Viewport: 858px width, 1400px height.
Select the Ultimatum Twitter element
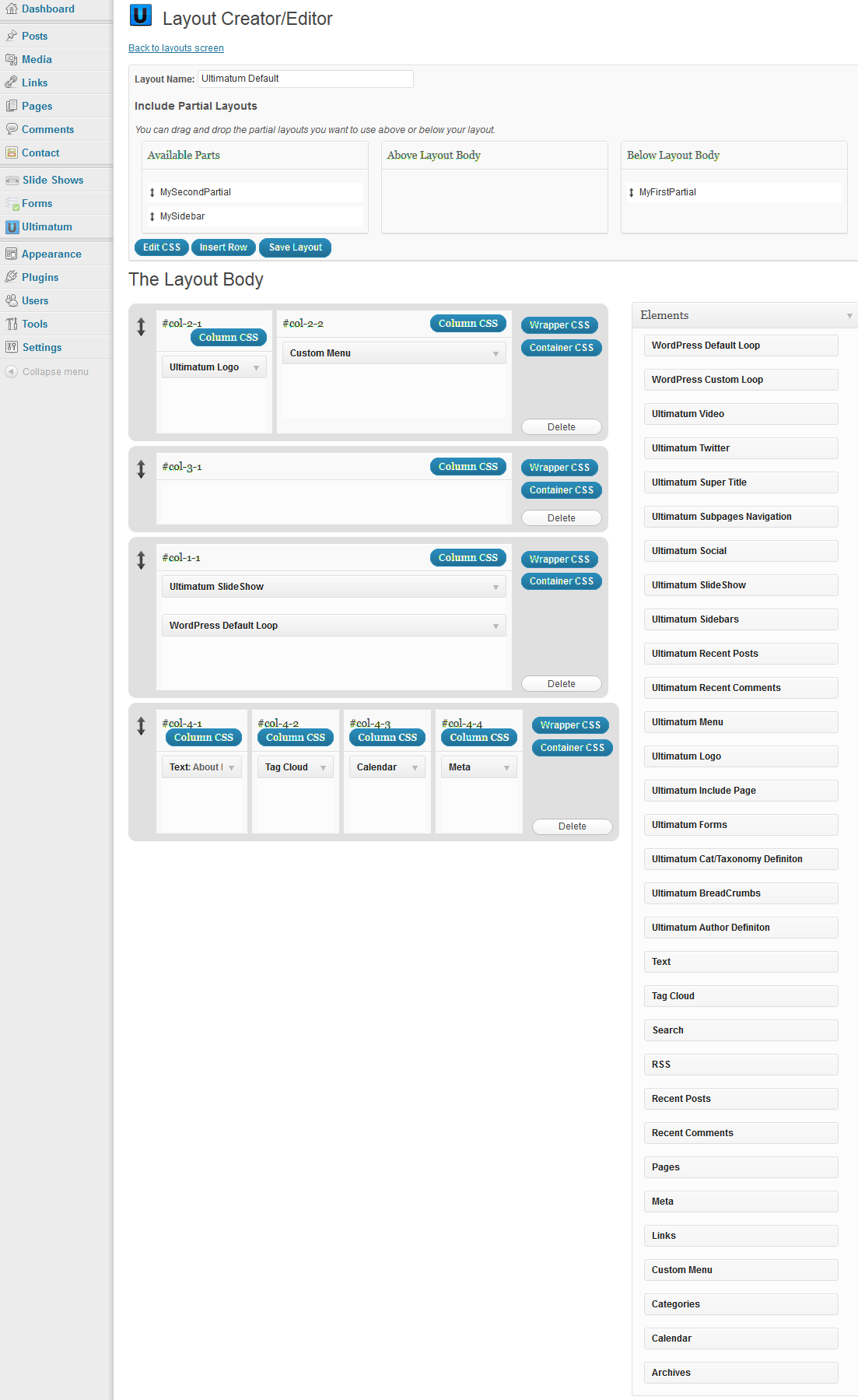point(741,448)
